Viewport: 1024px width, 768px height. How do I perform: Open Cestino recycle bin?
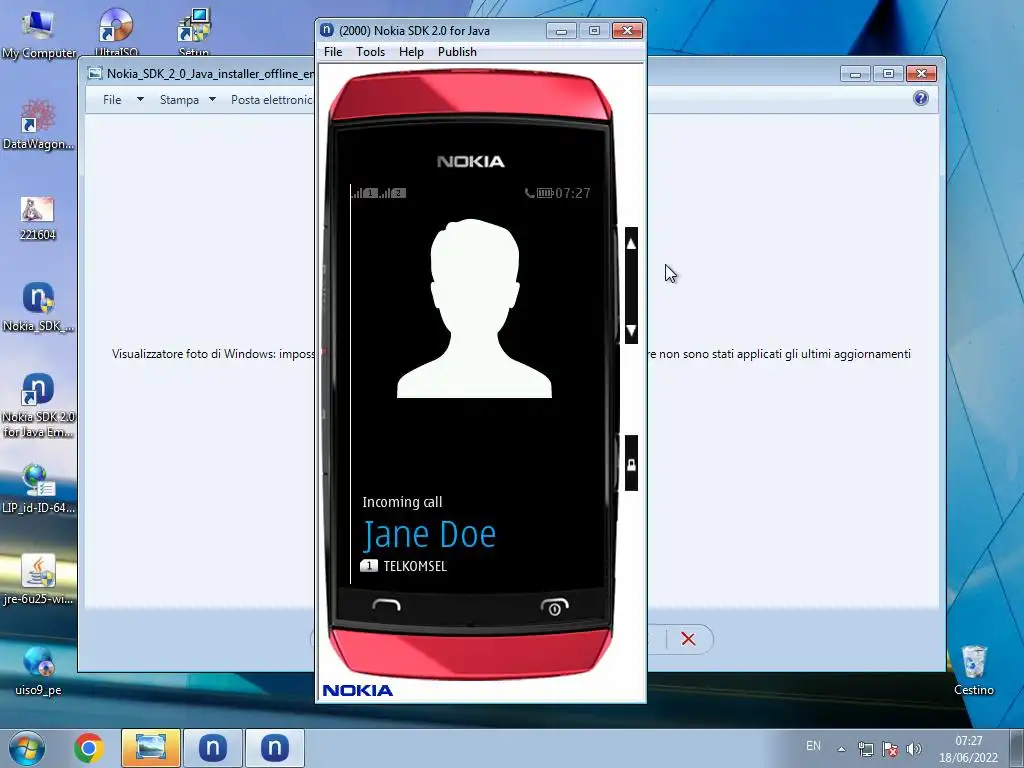click(974, 670)
